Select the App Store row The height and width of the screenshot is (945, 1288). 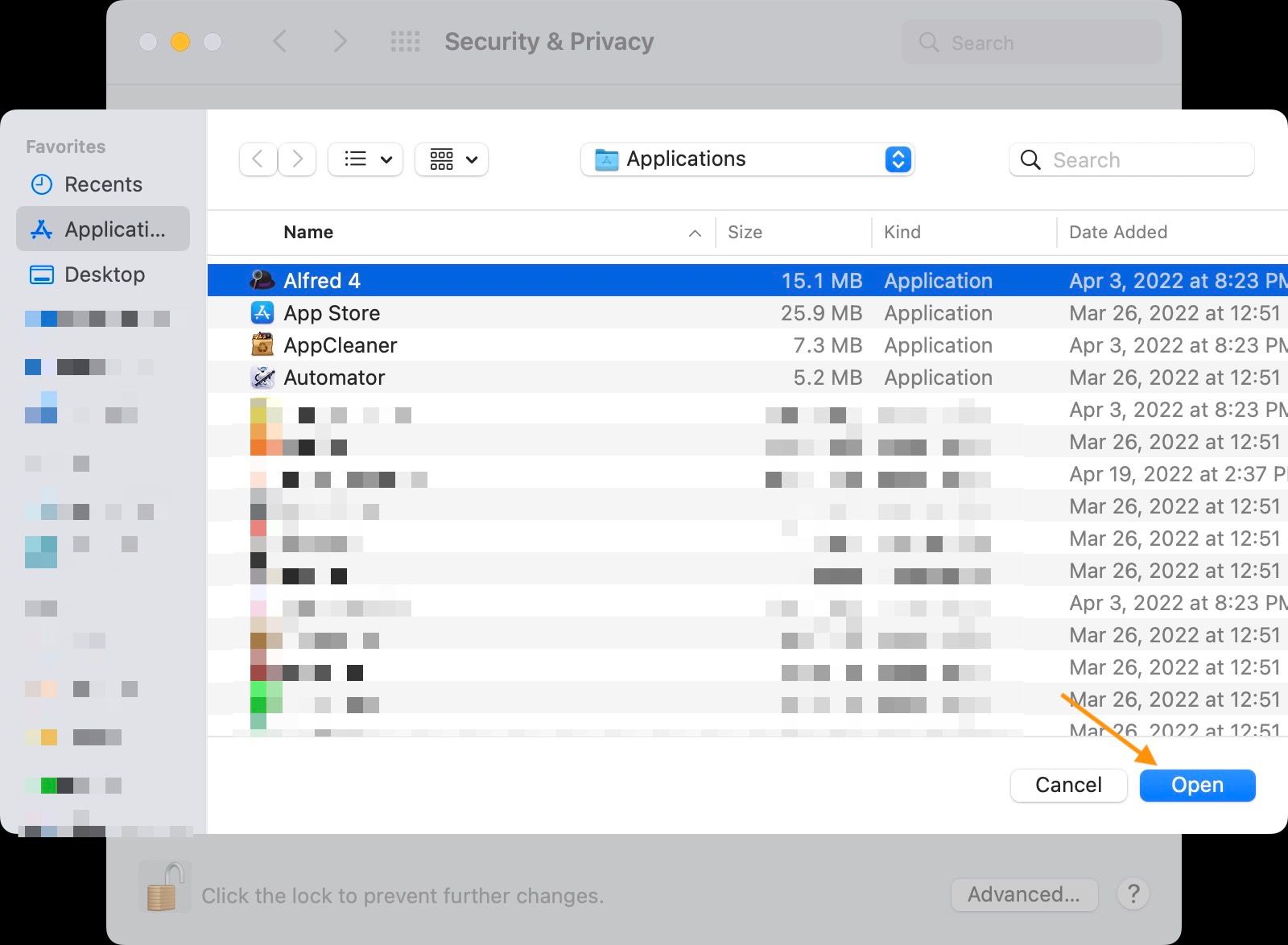pos(748,312)
